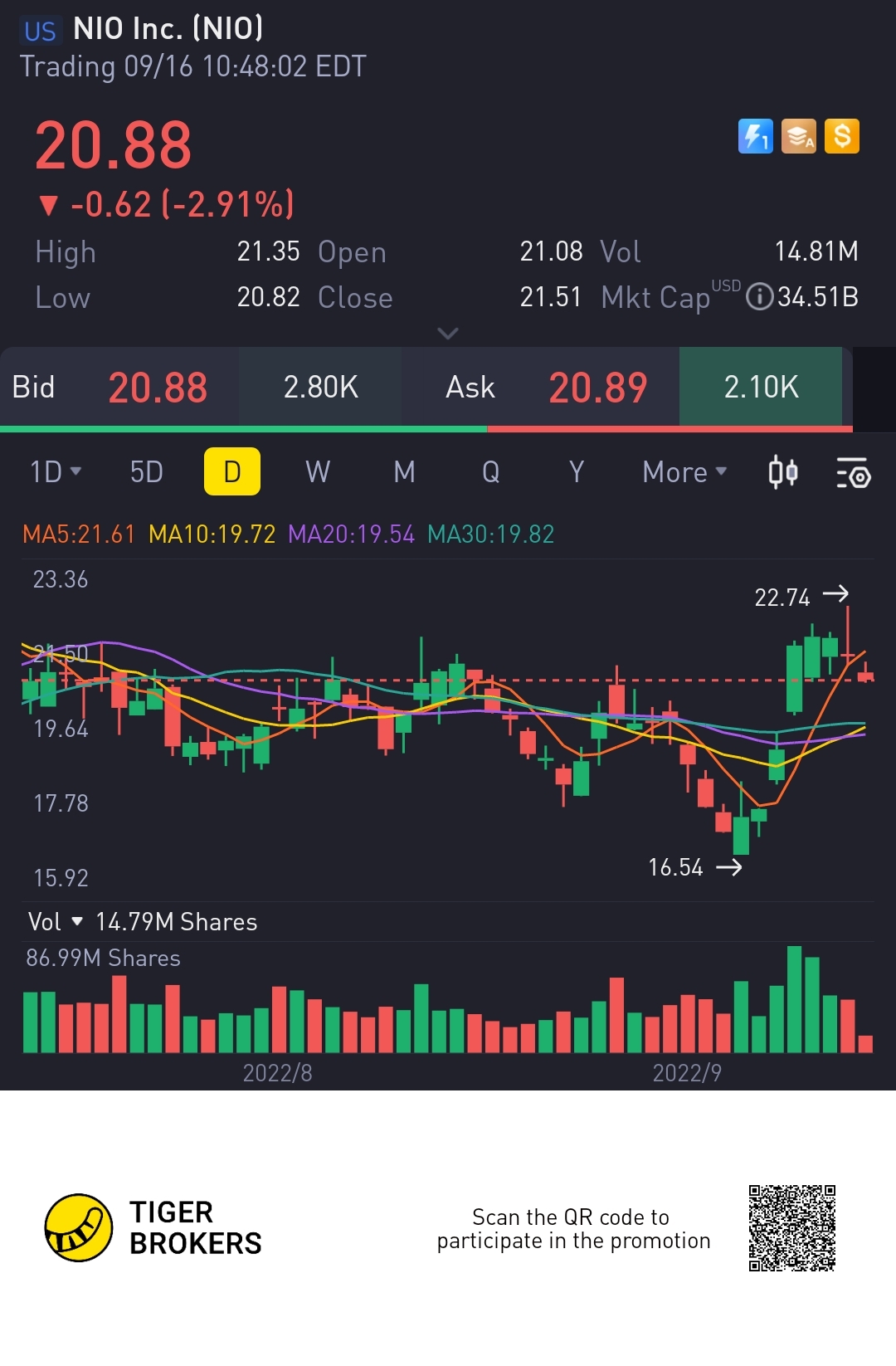The height and width of the screenshot is (1366, 896).
Task: Select the 5D chart tab
Action: 147,472
